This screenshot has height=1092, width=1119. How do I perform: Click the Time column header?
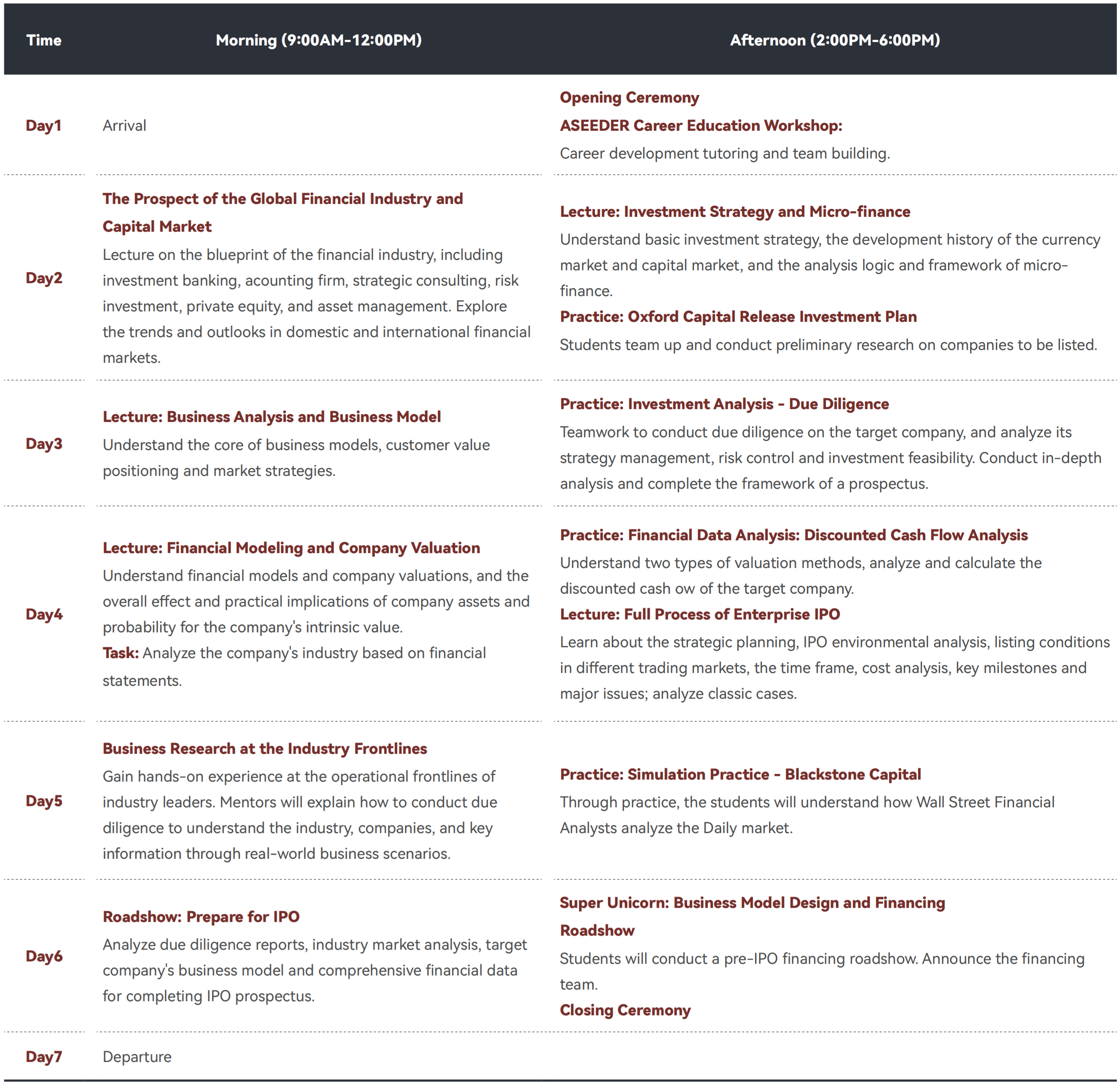click(x=43, y=40)
